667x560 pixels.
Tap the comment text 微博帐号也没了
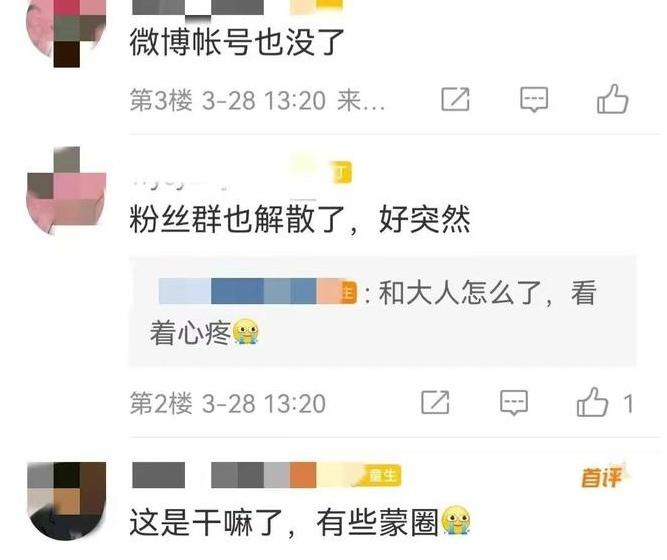pyautogui.click(x=237, y=42)
